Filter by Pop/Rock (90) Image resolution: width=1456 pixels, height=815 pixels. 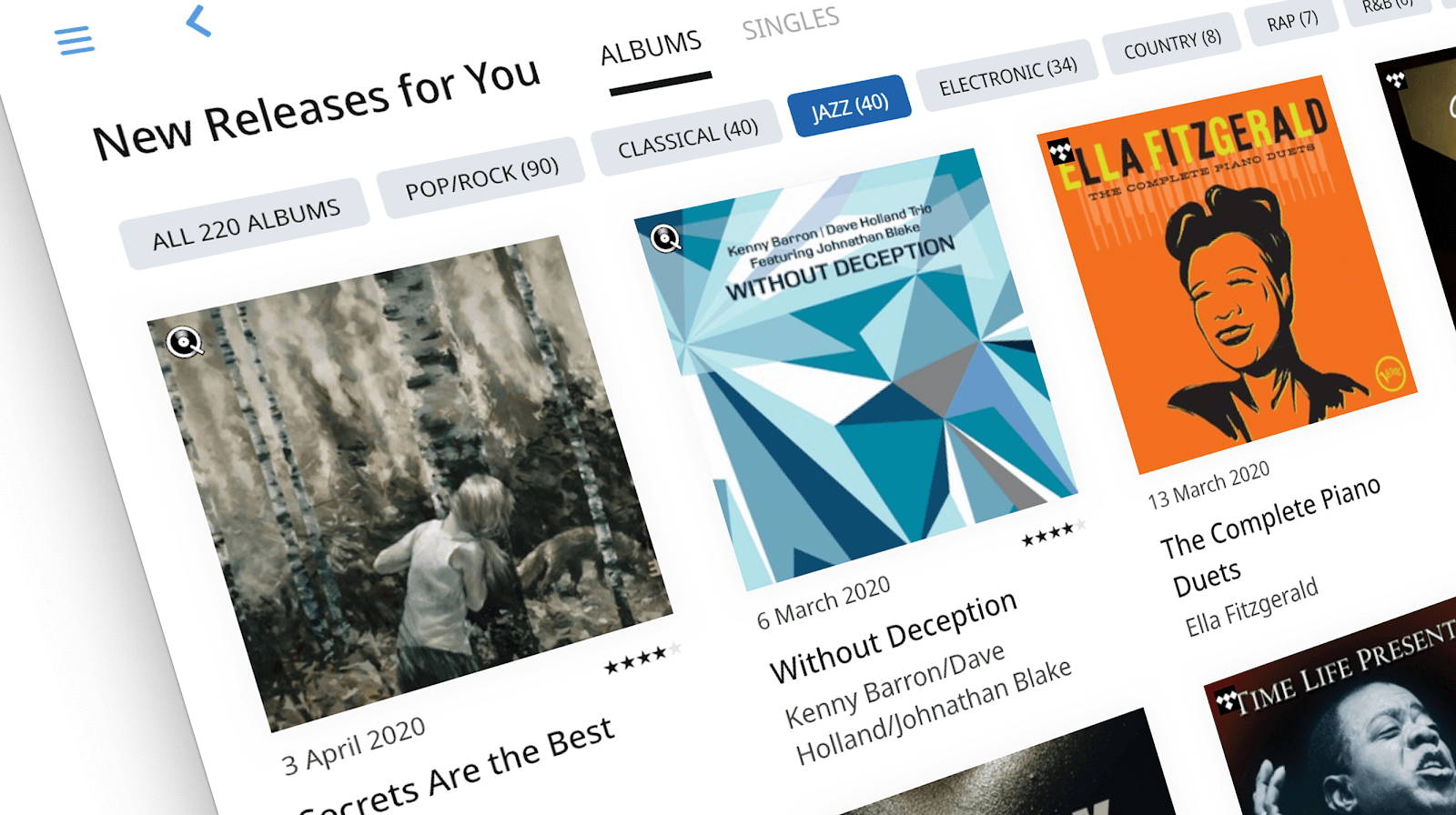point(480,177)
